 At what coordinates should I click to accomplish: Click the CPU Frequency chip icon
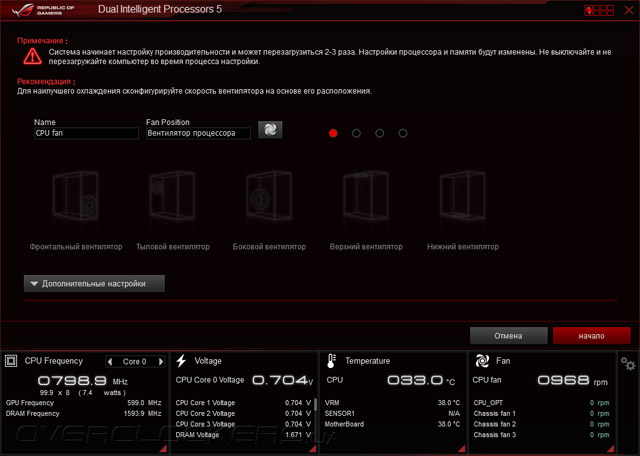pyautogui.click(x=11, y=361)
